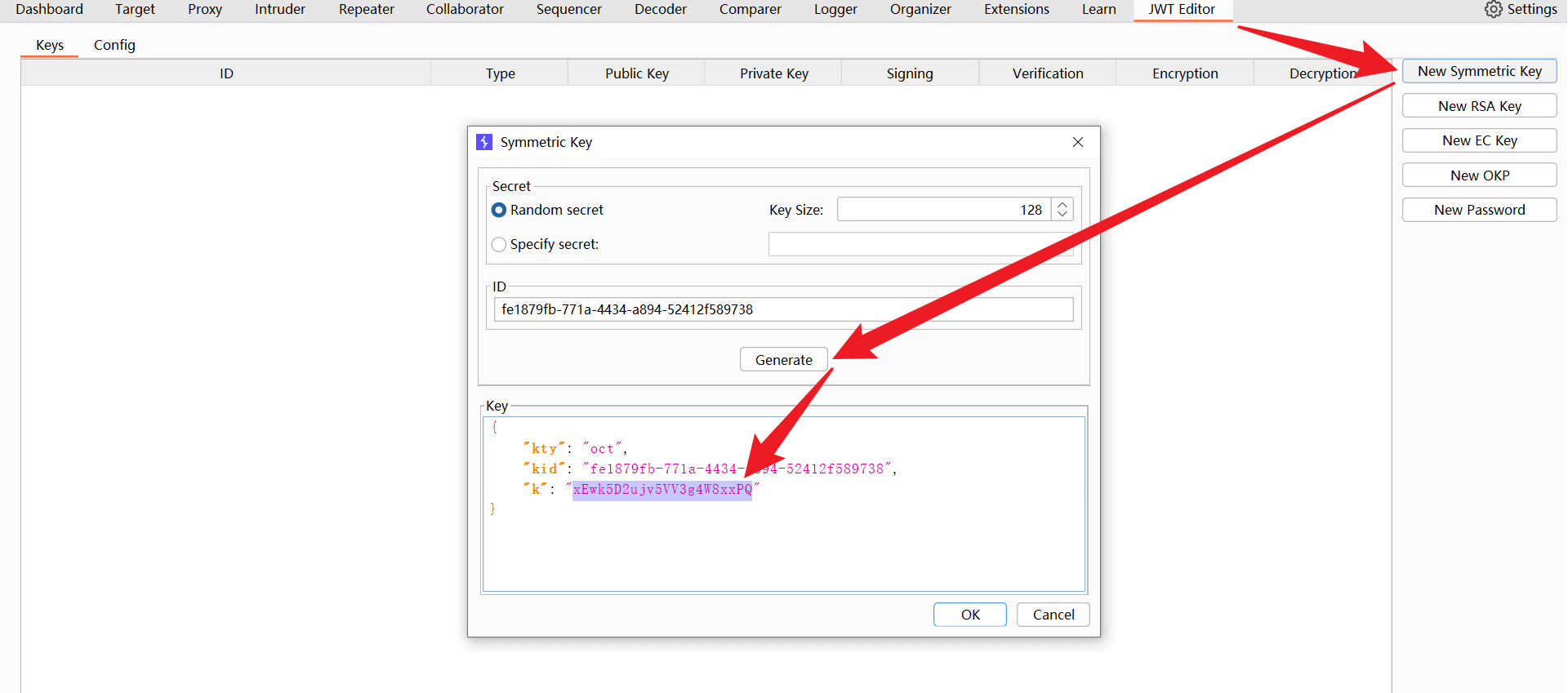This screenshot has width=1568, height=693.
Task: Increase Key Size with the up arrow
Action: pyautogui.click(x=1062, y=204)
